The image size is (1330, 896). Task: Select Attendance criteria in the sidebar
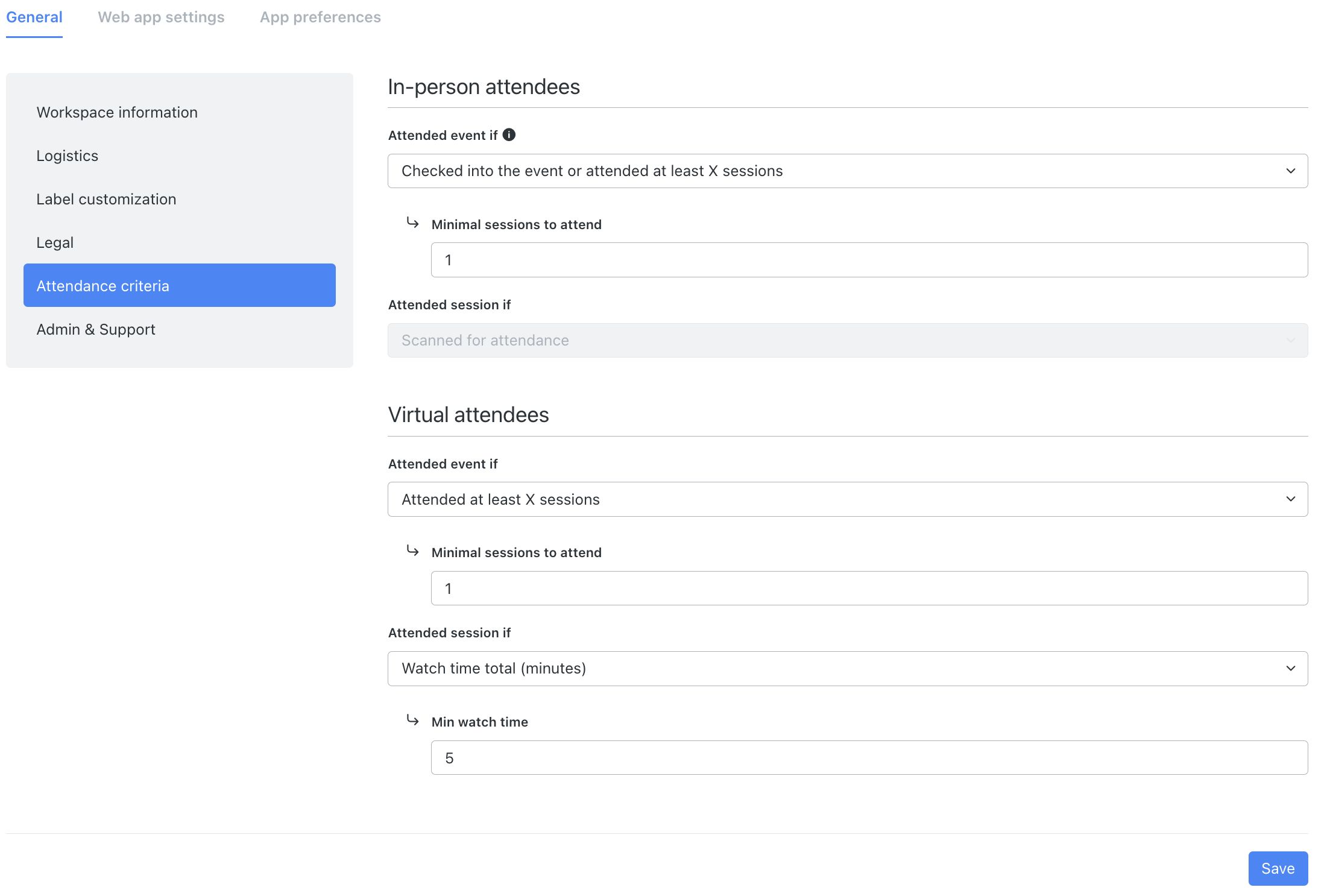coord(180,285)
